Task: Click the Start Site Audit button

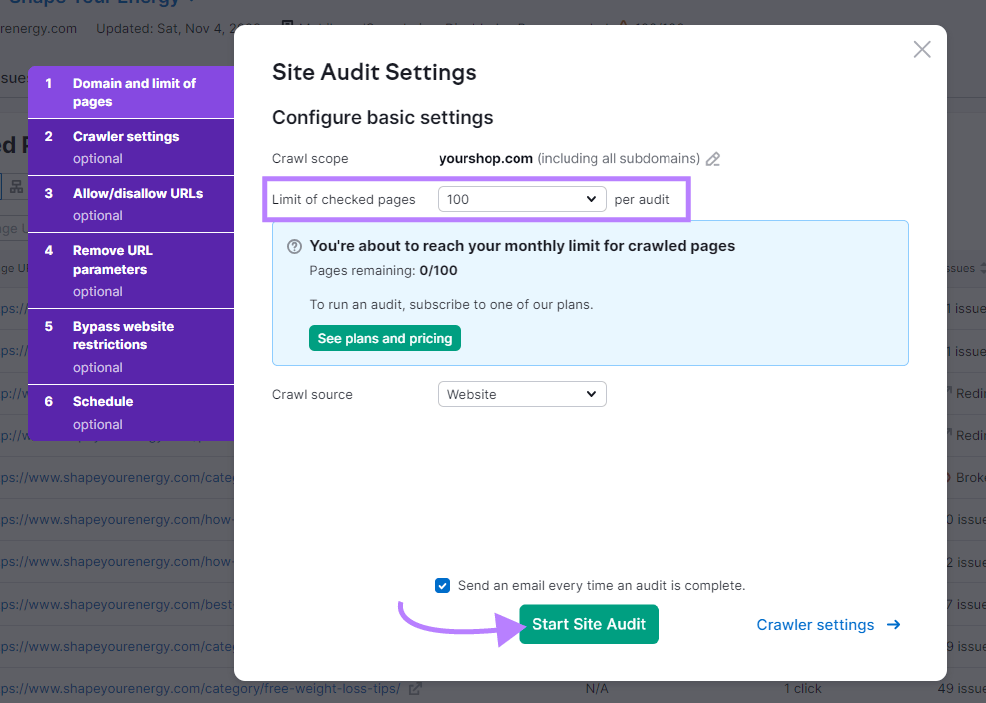Action: (588, 624)
